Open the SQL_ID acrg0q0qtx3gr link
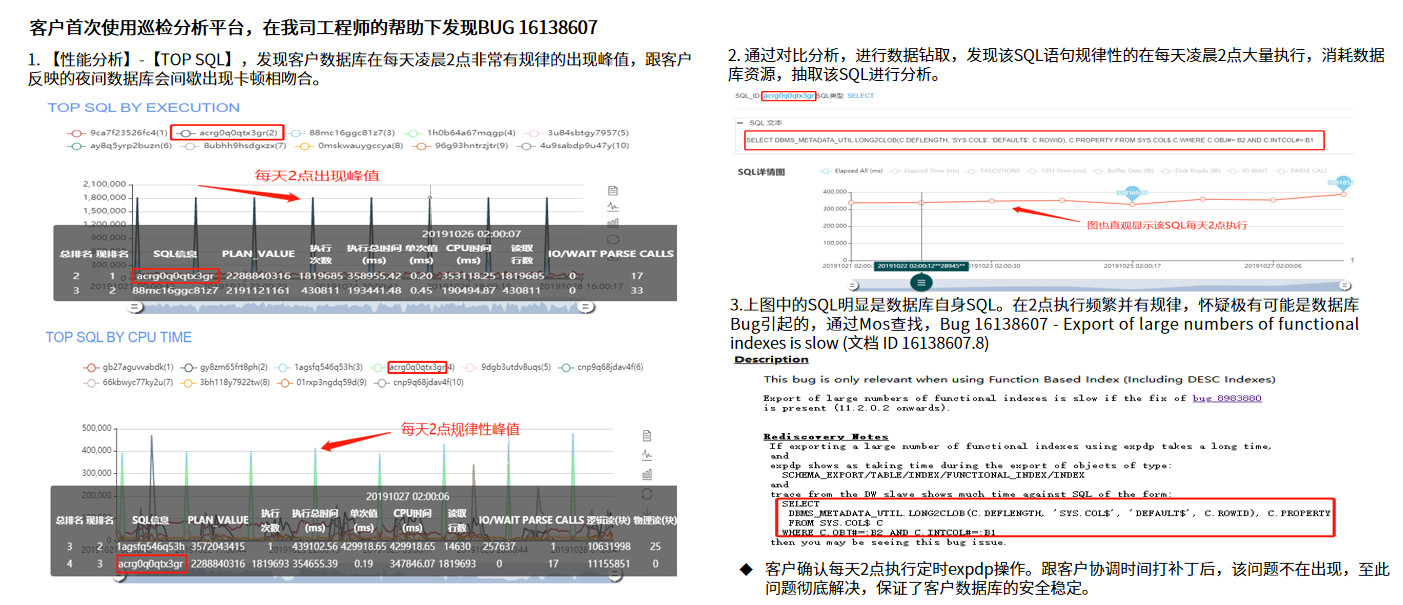This screenshot has width=1403, height=605. 787,96
